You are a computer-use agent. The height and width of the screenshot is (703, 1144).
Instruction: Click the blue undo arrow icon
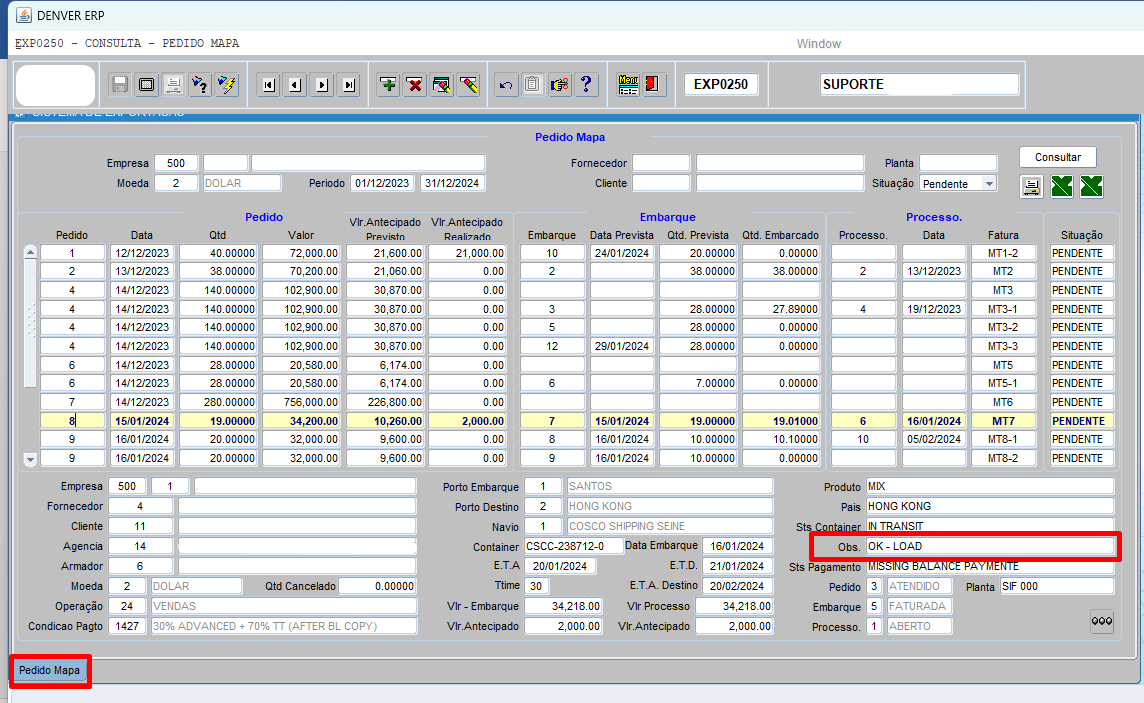[x=506, y=85]
